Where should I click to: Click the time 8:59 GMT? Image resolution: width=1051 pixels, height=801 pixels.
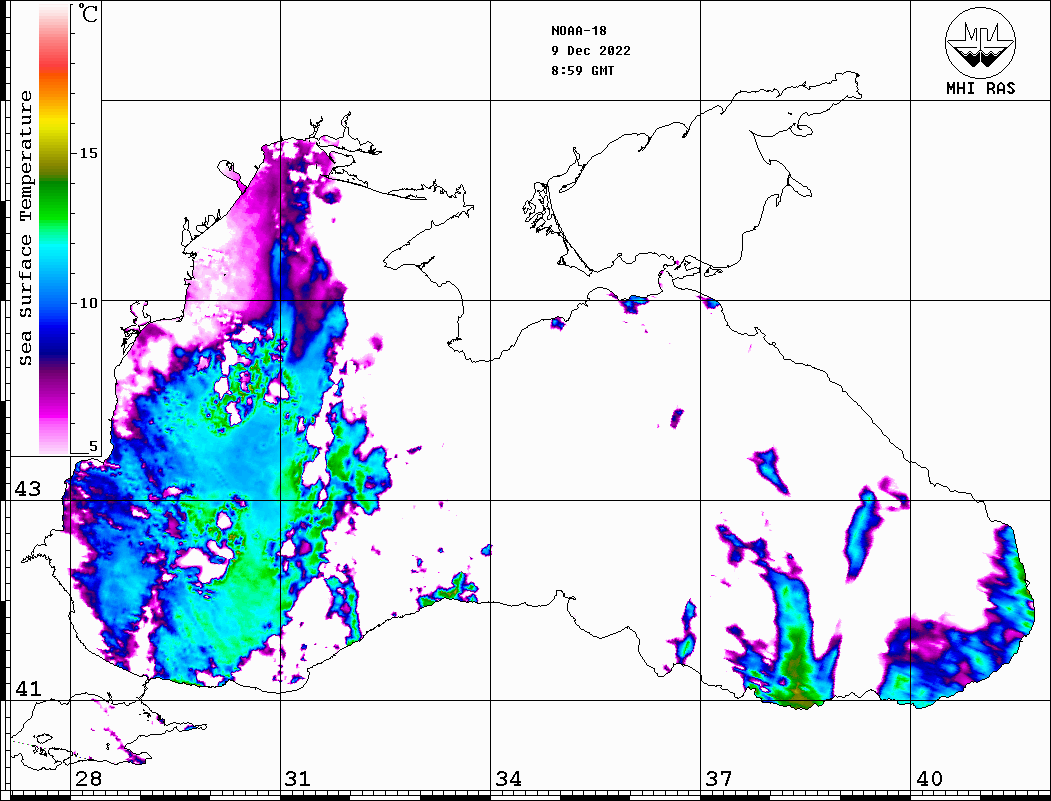pyautogui.click(x=582, y=70)
